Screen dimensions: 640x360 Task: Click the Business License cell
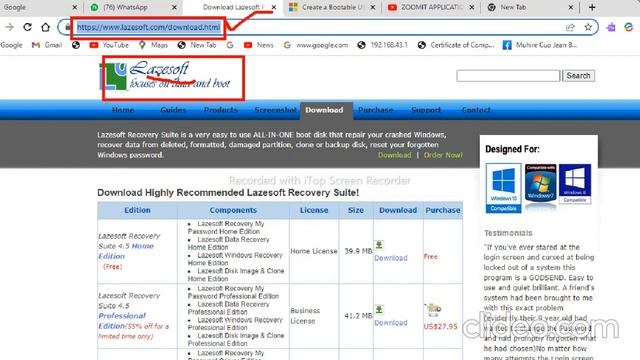(314, 316)
